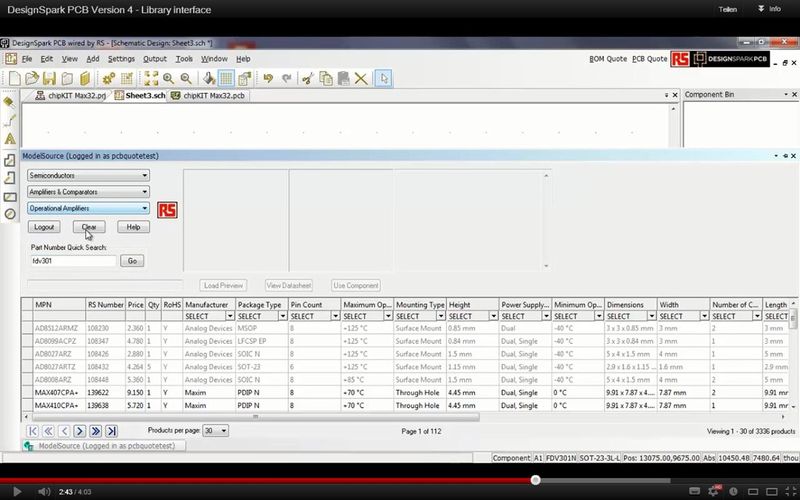This screenshot has width=800, height=500.
Task: Copy selection with the copy icon
Action: (x=326, y=78)
